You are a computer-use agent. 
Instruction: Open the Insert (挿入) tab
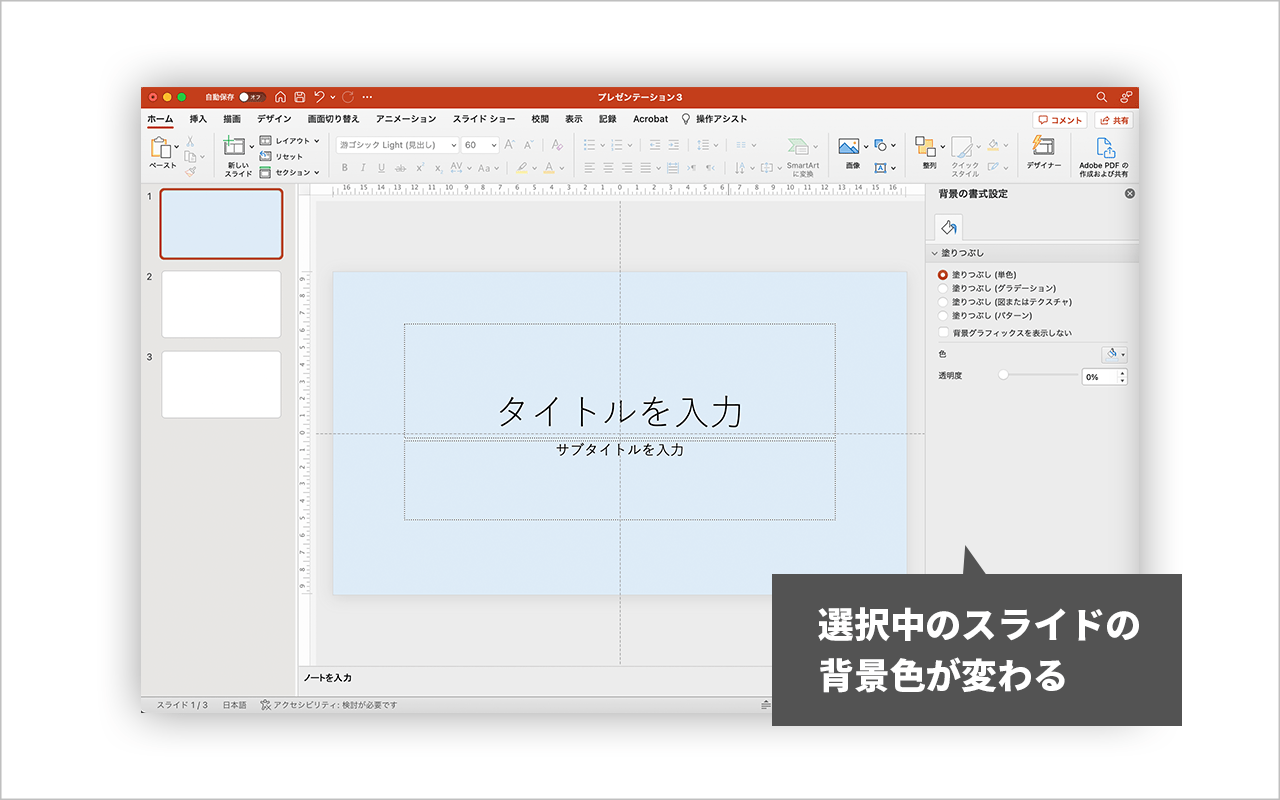[x=198, y=119]
